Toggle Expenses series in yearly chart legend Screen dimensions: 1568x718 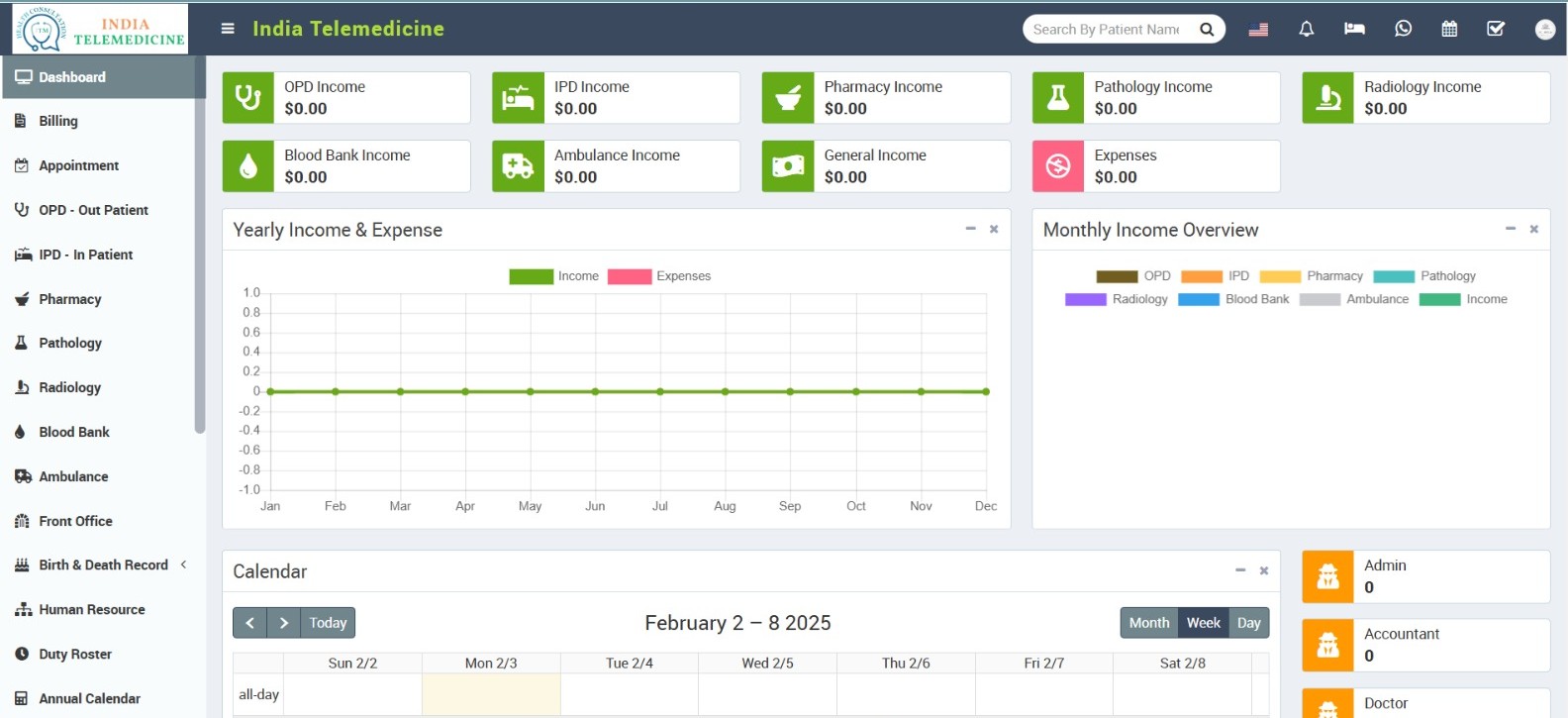[x=658, y=276]
